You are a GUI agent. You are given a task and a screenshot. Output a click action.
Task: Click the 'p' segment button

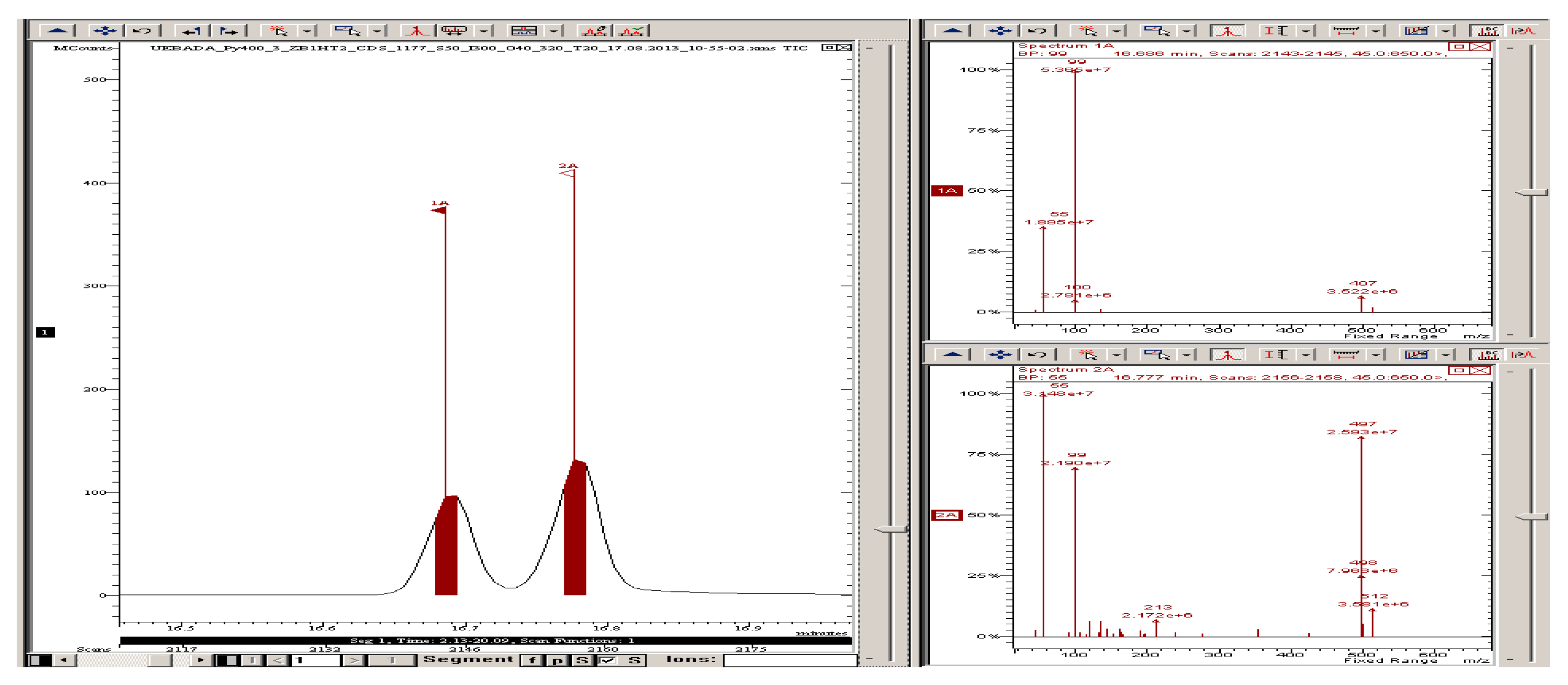click(x=557, y=660)
